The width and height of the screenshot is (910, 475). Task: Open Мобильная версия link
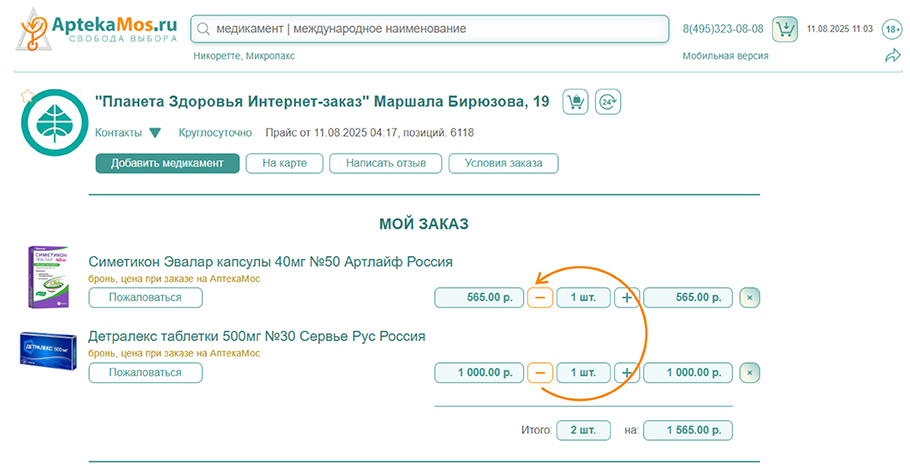pos(725,56)
